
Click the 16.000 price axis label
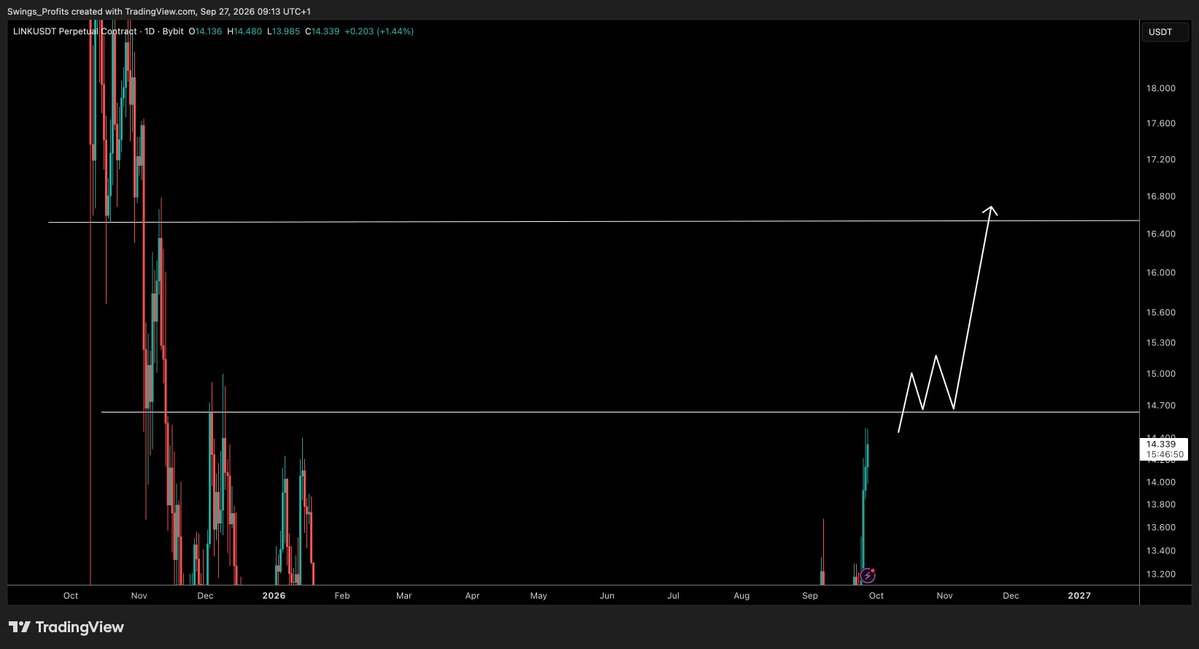(1161, 273)
